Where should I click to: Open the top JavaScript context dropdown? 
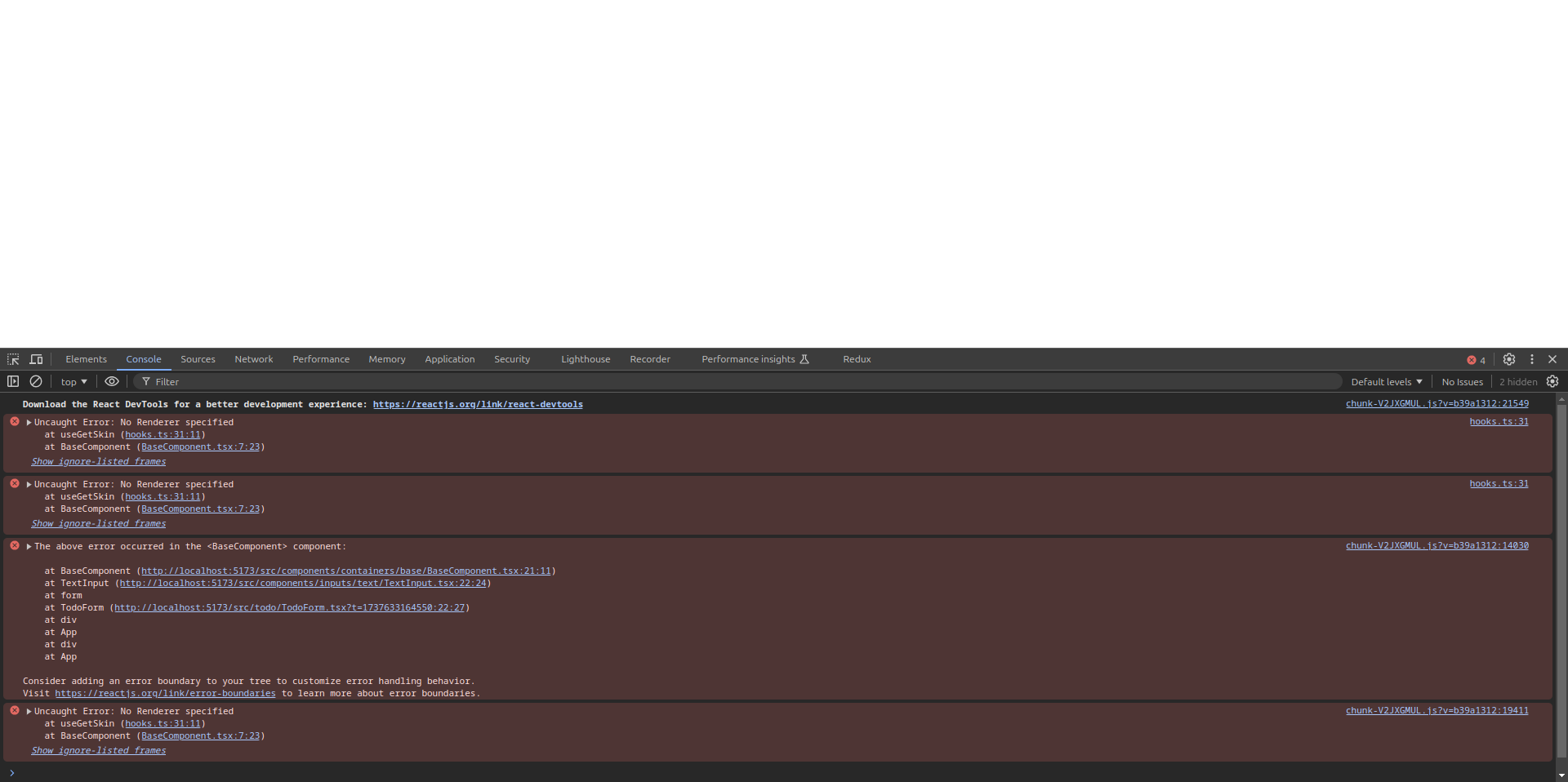pos(73,382)
